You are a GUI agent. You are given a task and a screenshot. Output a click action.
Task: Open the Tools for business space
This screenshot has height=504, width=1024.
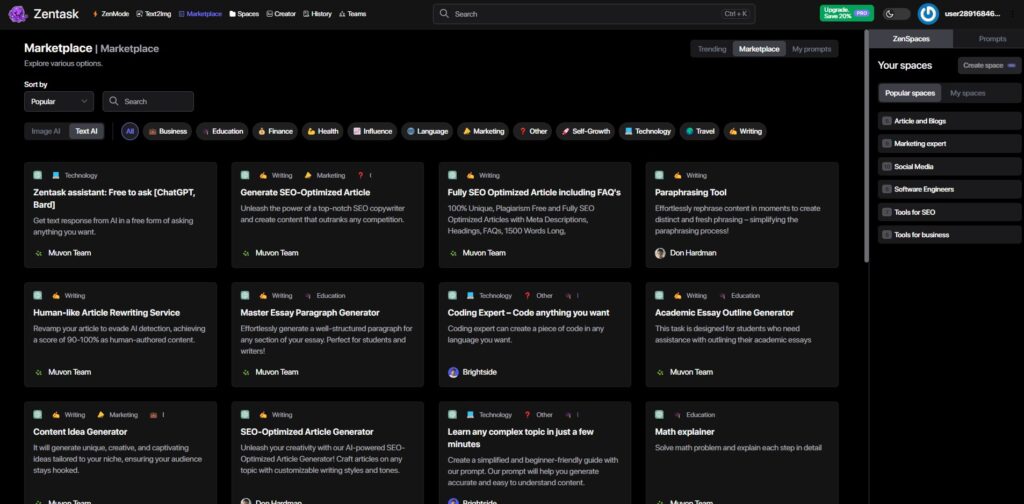click(x=950, y=234)
